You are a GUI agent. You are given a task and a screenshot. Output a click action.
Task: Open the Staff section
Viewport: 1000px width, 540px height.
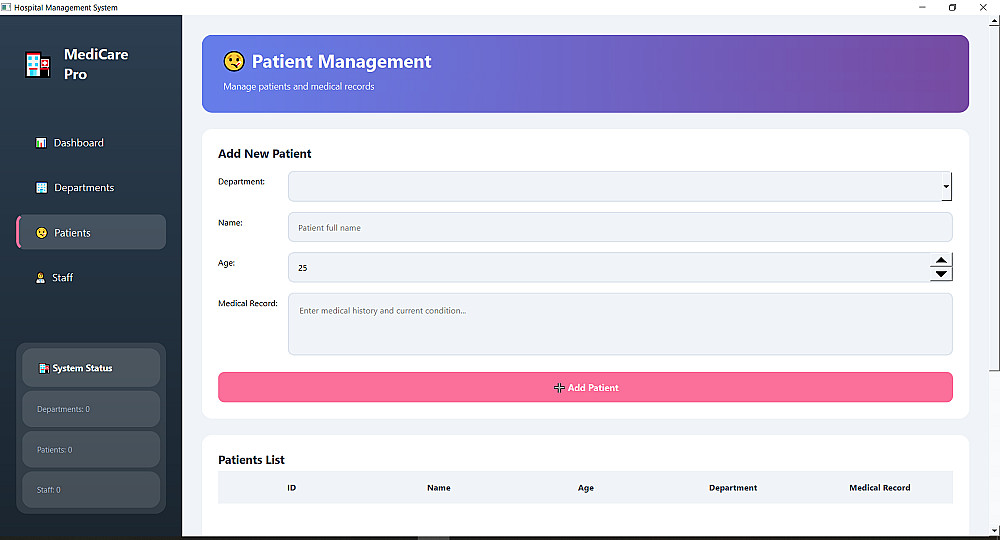coord(62,278)
